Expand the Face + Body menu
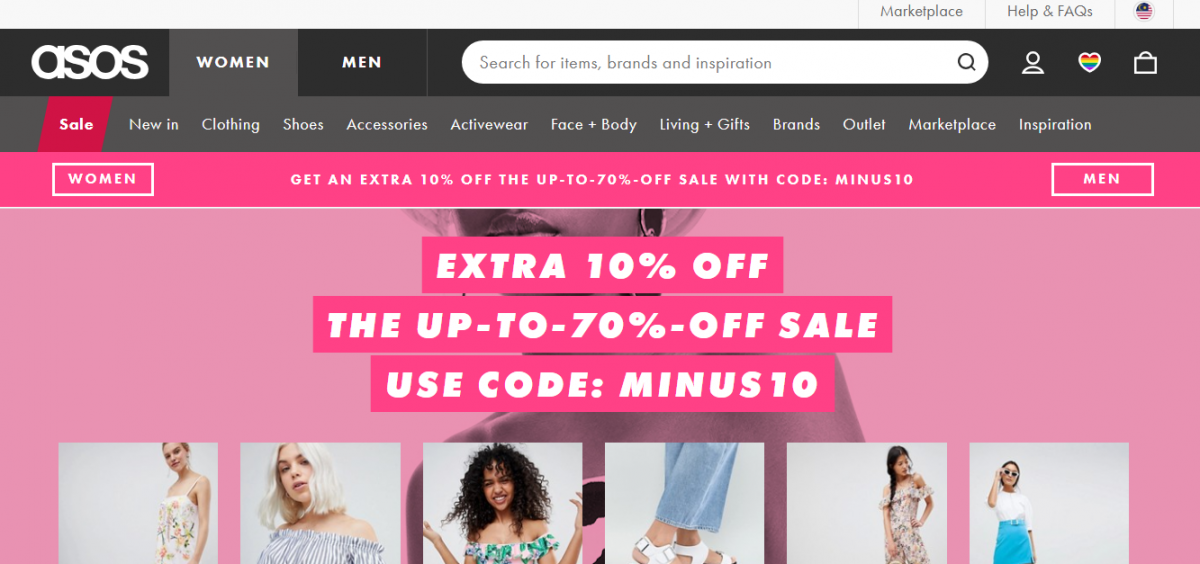The height and width of the screenshot is (564, 1200). click(x=594, y=124)
